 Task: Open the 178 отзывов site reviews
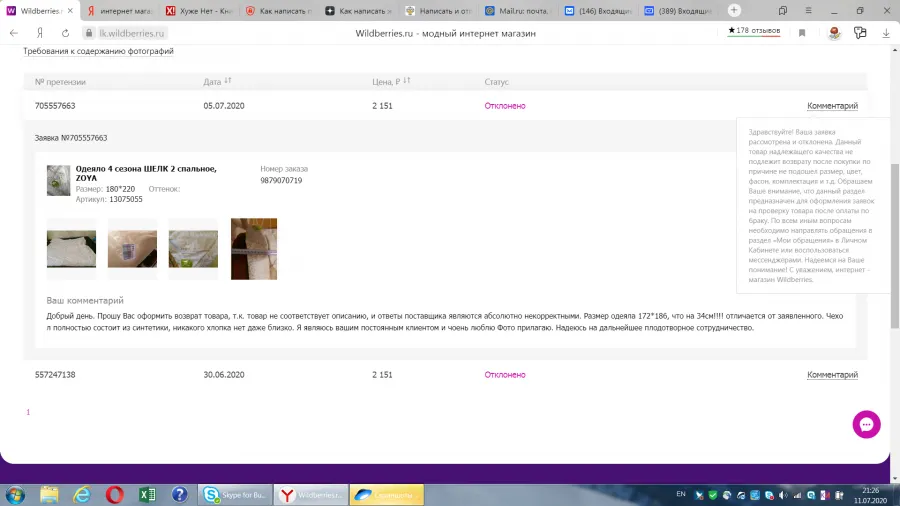tap(754, 30)
